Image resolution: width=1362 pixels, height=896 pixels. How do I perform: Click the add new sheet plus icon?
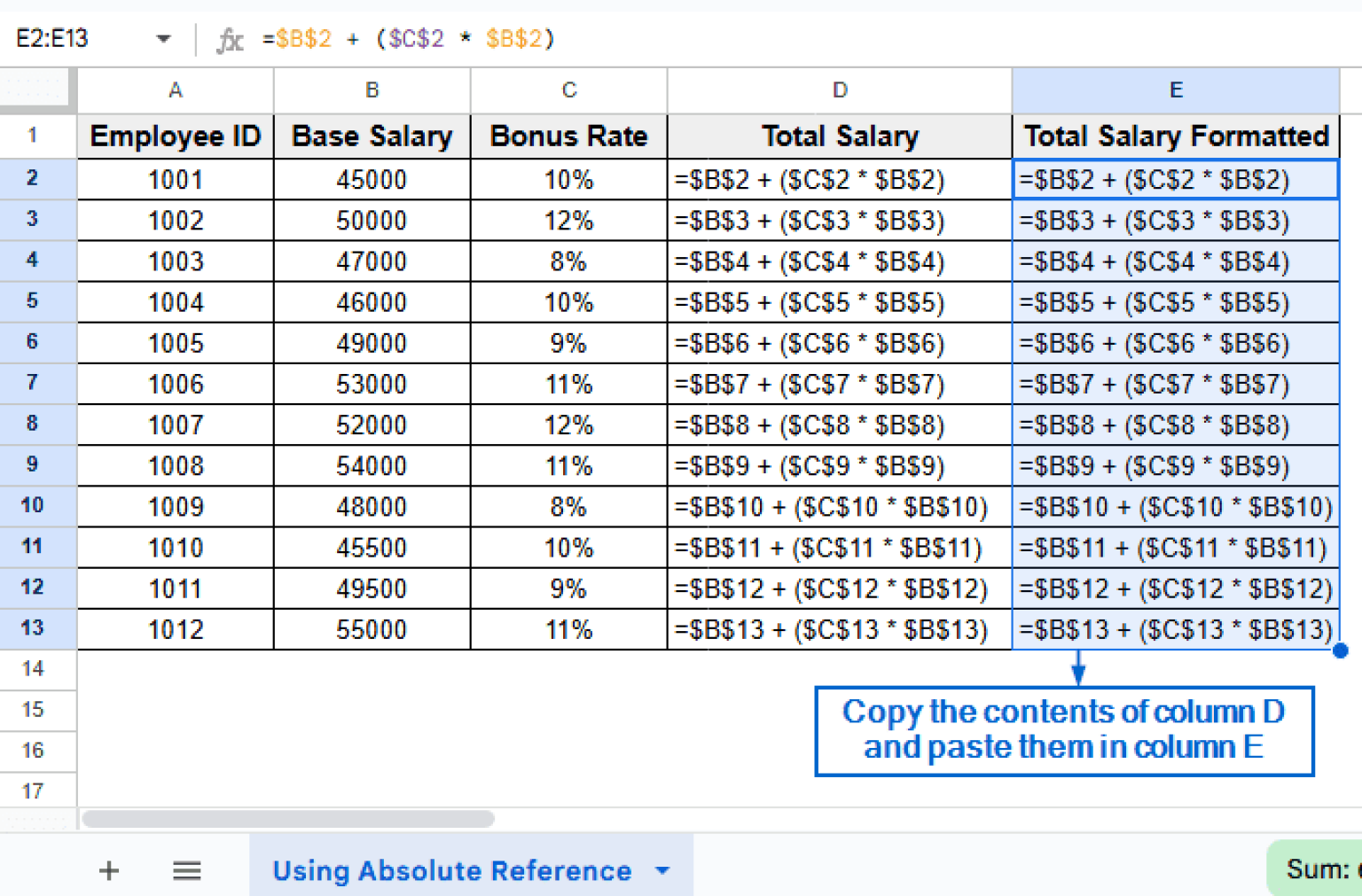pos(109,870)
